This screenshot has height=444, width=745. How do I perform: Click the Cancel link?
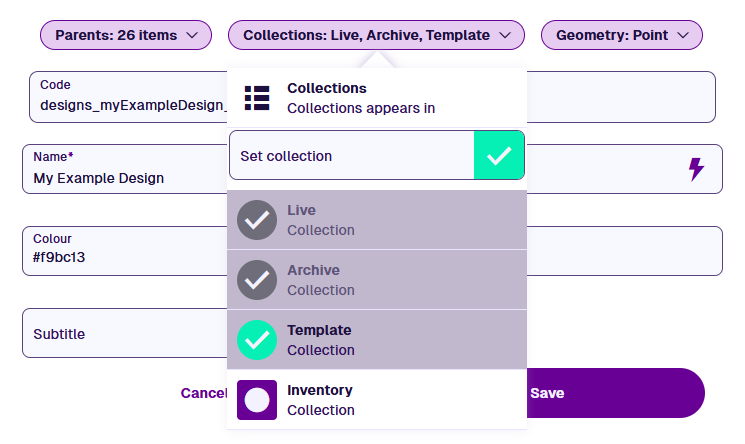click(204, 393)
